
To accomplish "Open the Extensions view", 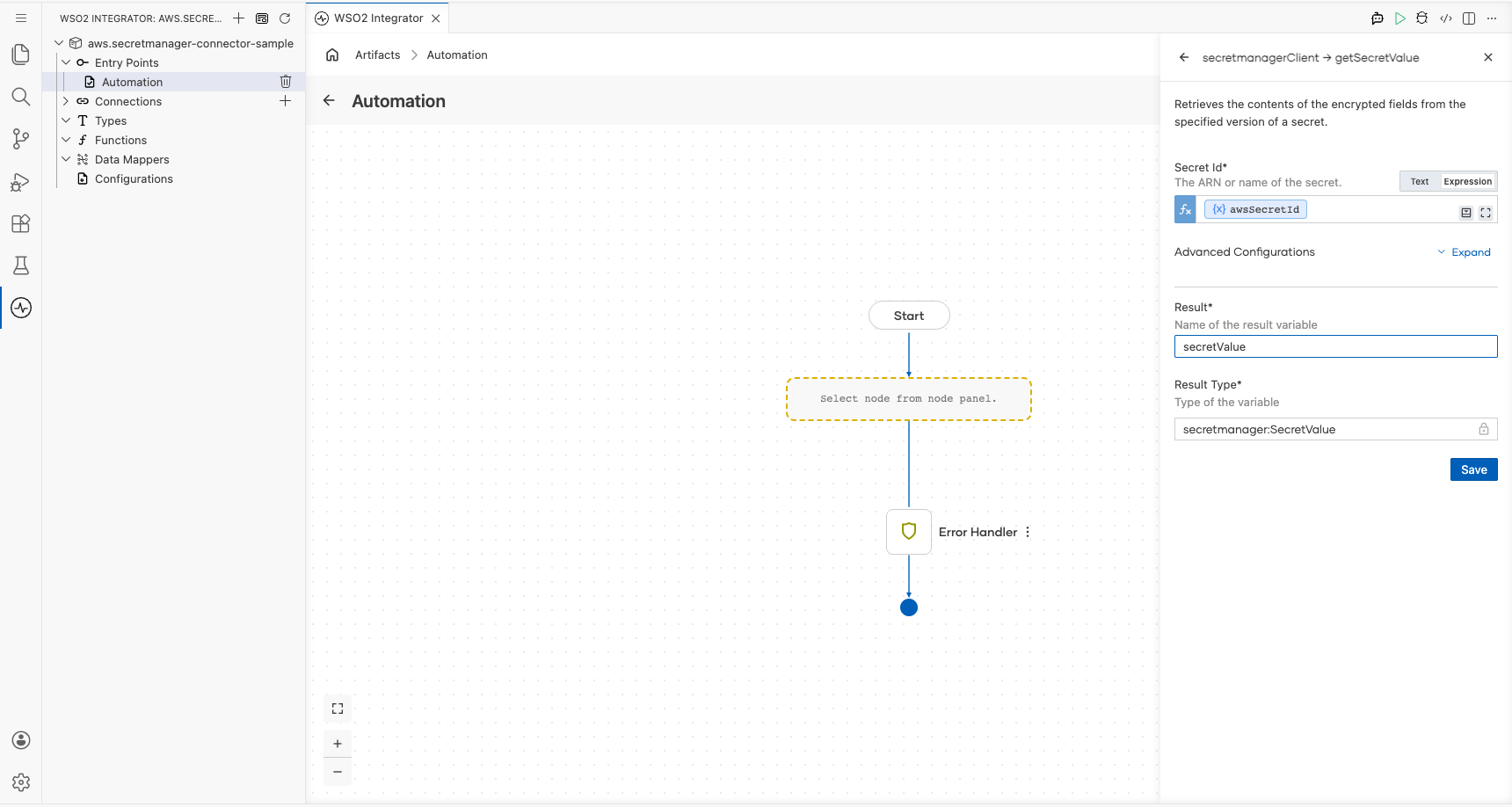I will pyautogui.click(x=21, y=223).
